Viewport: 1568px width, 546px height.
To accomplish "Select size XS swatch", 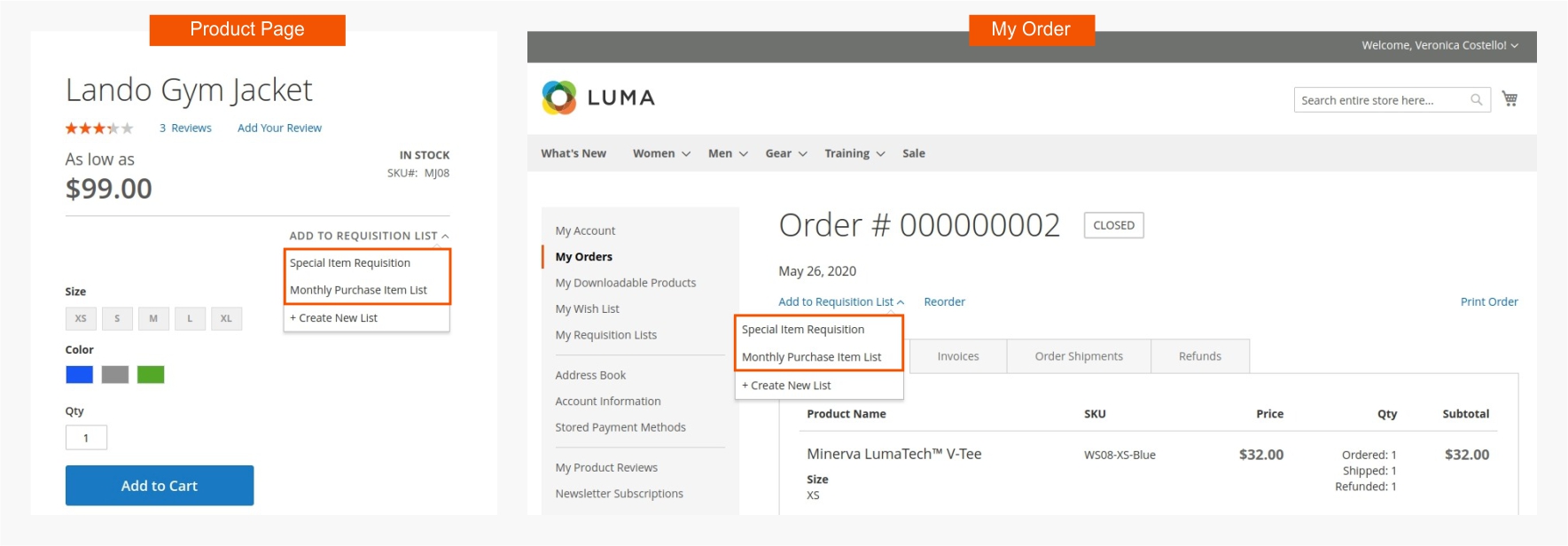I will click(x=81, y=318).
